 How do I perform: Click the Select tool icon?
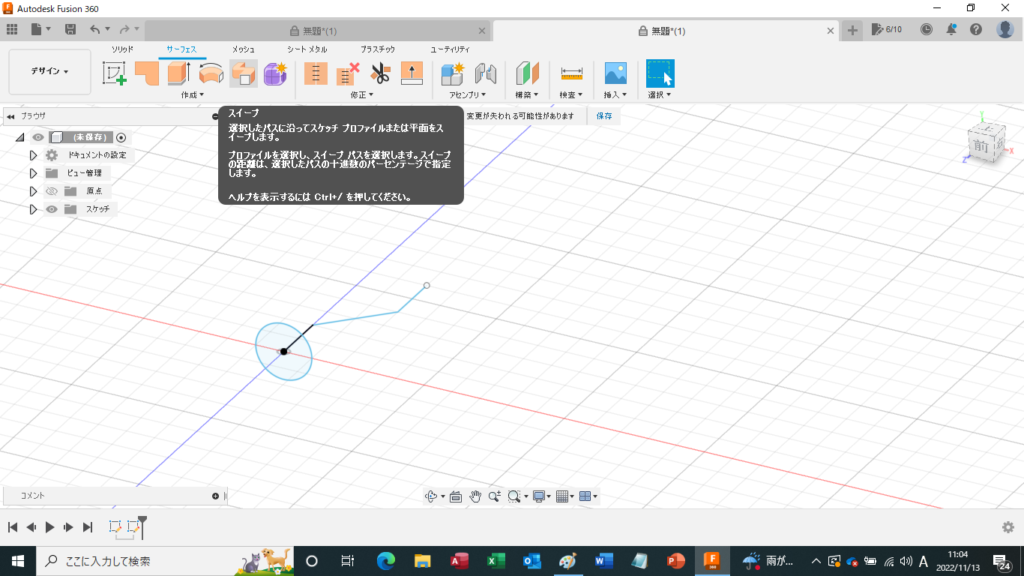pos(660,73)
